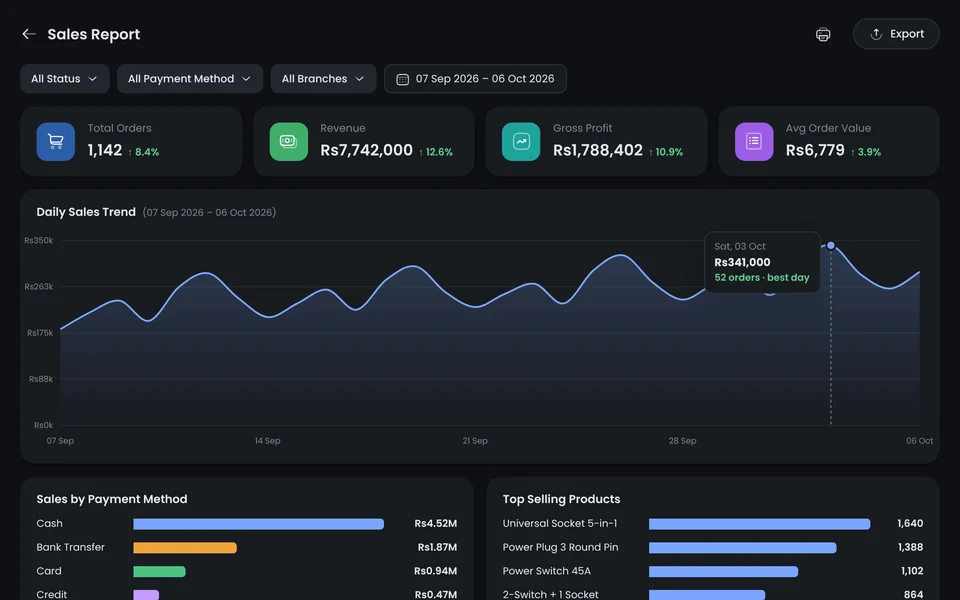Click the Bank Transfer amount Rs1.87M
The height and width of the screenshot is (600, 960).
click(437, 547)
